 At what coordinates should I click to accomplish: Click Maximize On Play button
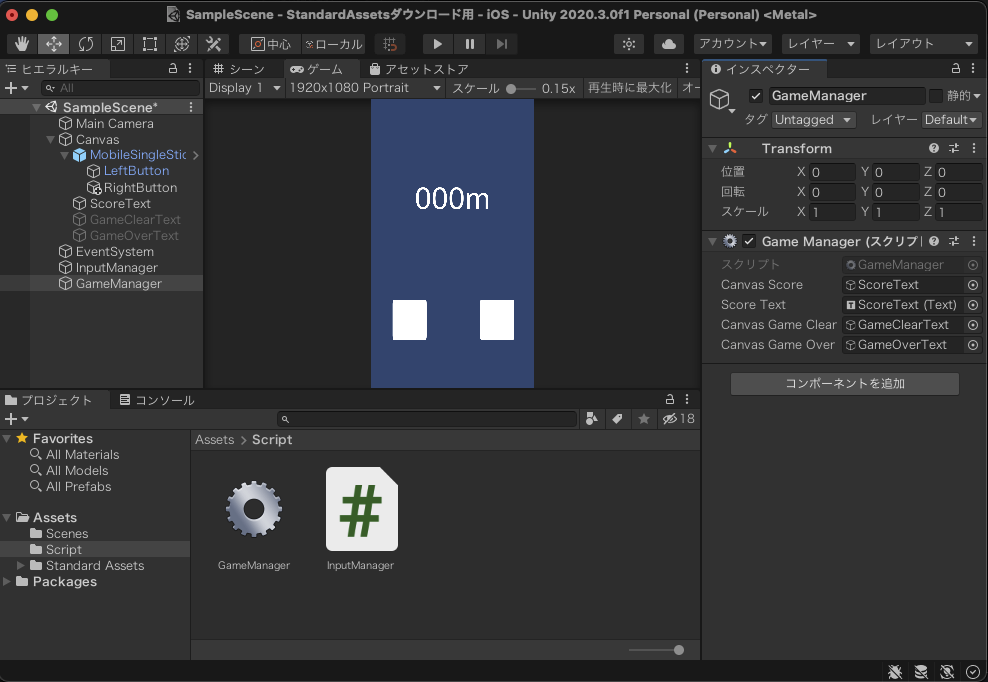pyautogui.click(x=629, y=88)
